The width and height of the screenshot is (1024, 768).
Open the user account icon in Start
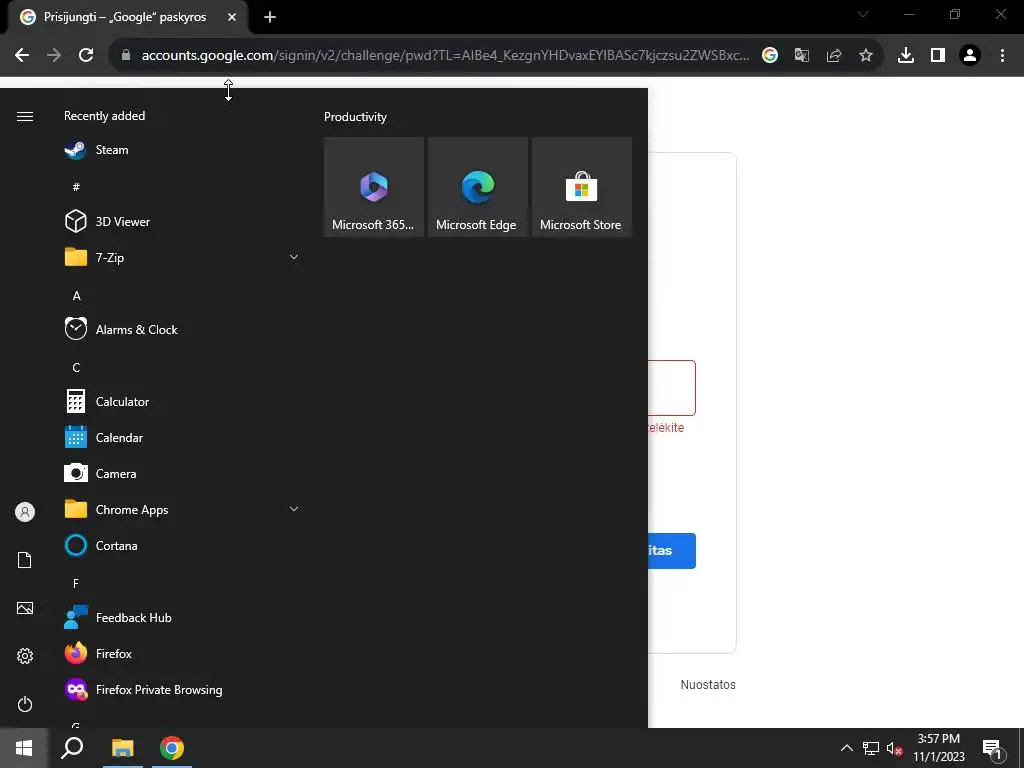point(25,512)
